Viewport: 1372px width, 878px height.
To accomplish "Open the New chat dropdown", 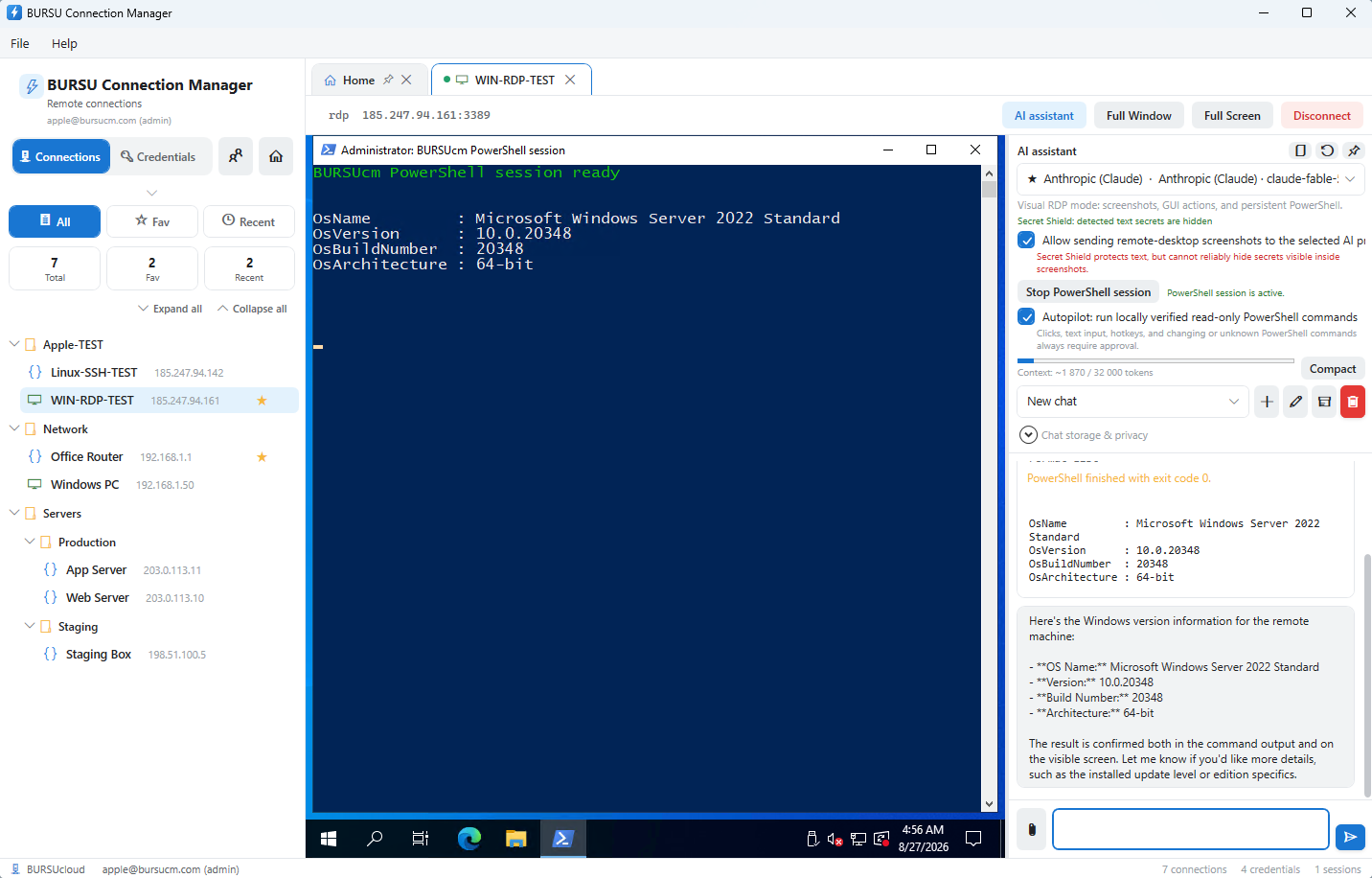I will click(x=1133, y=402).
